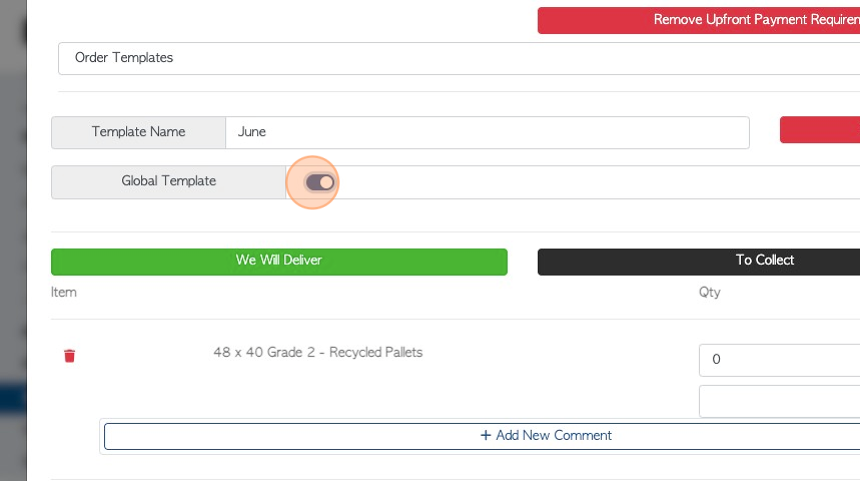
Task: Click the plus icon beside Add New Comment
Action: (486, 436)
